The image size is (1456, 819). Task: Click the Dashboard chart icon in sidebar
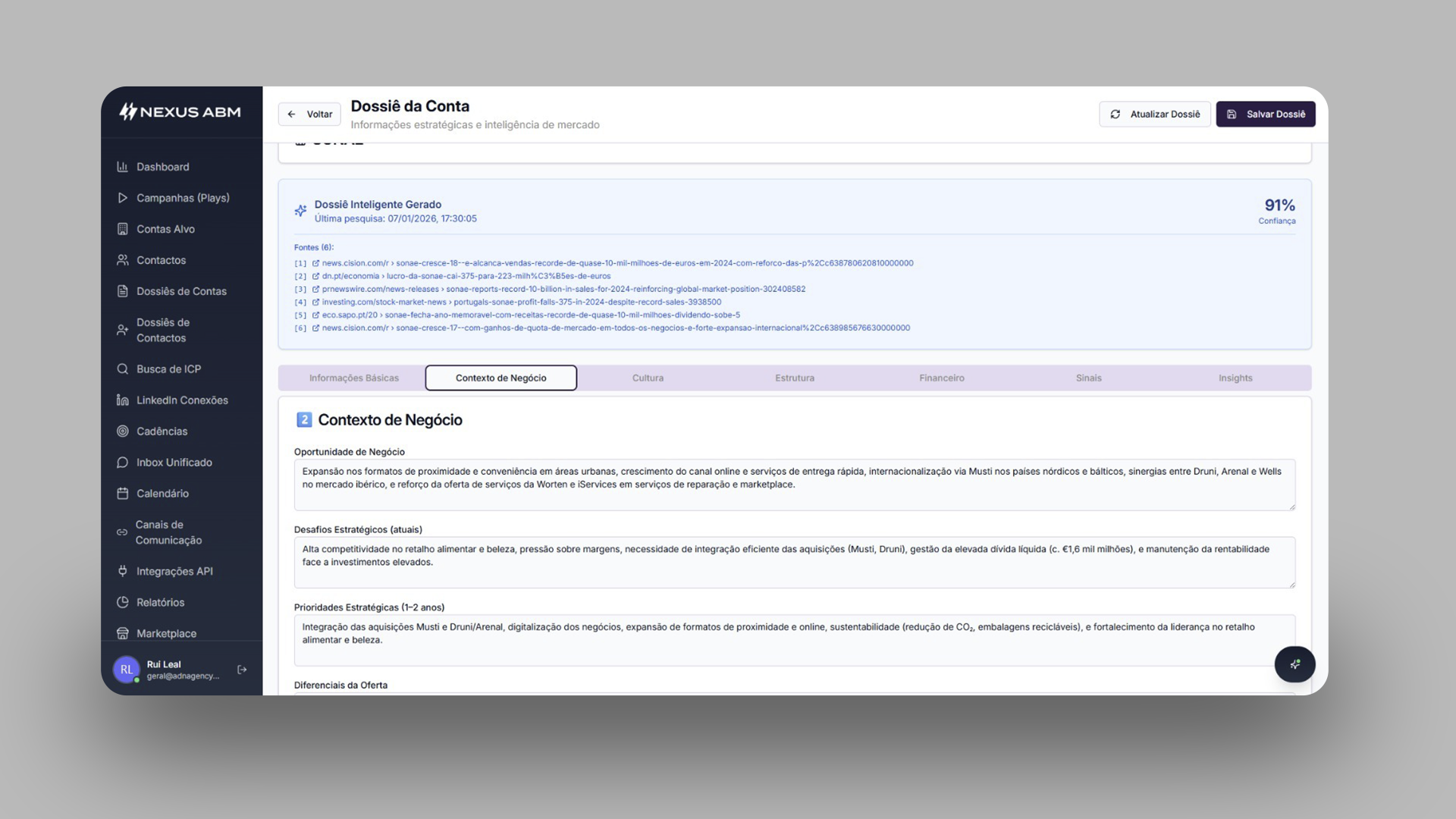click(122, 167)
